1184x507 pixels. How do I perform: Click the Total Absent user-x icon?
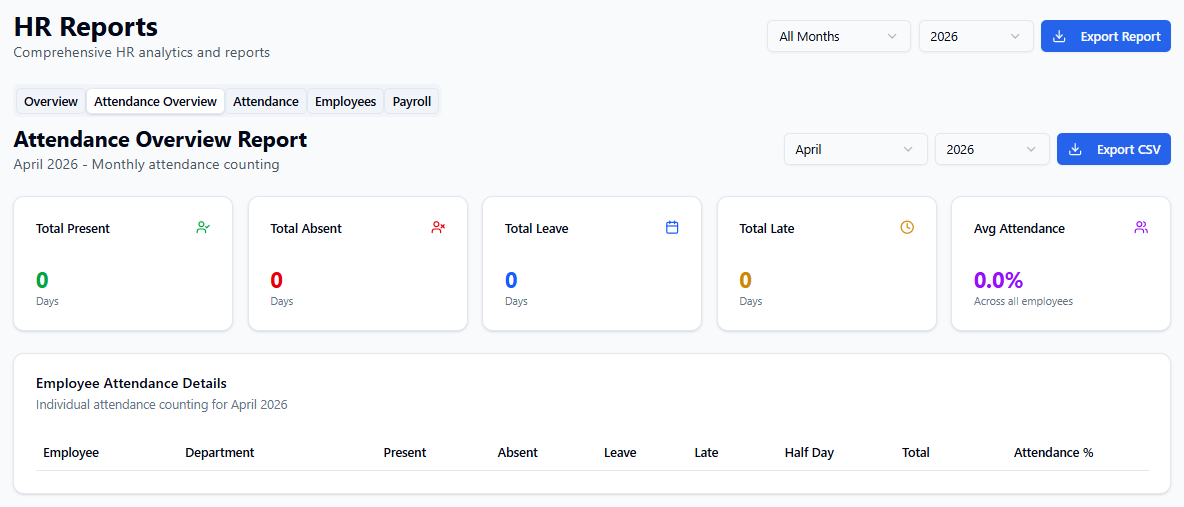[438, 228]
